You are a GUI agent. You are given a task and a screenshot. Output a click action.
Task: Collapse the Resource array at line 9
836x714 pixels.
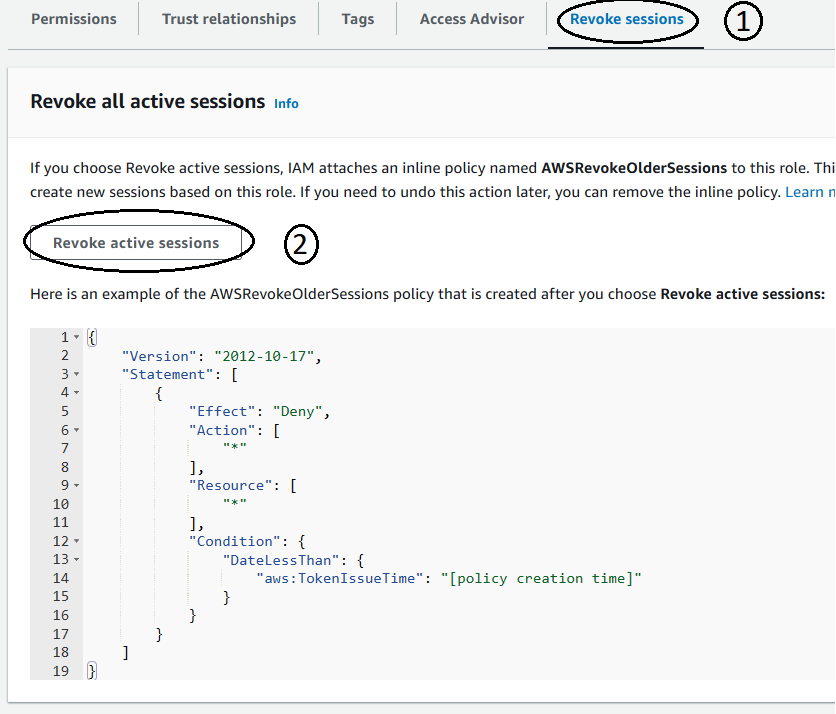pyautogui.click(x=76, y=486)
